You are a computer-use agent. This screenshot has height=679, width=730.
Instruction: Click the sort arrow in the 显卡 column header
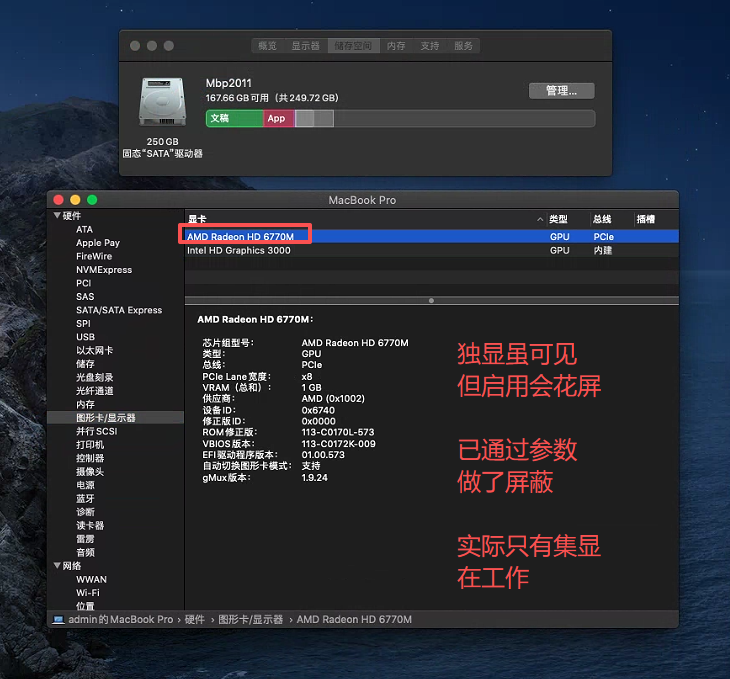(540, 219)
